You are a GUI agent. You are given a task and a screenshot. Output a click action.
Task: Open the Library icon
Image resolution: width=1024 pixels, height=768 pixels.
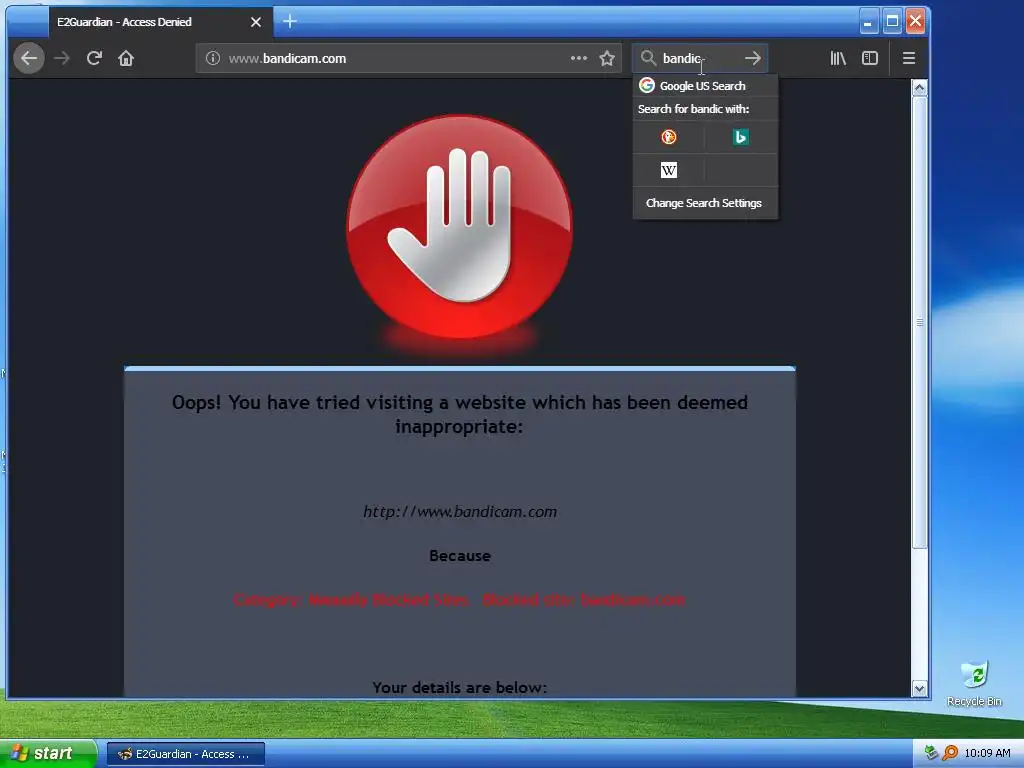(x=838, y=58)
